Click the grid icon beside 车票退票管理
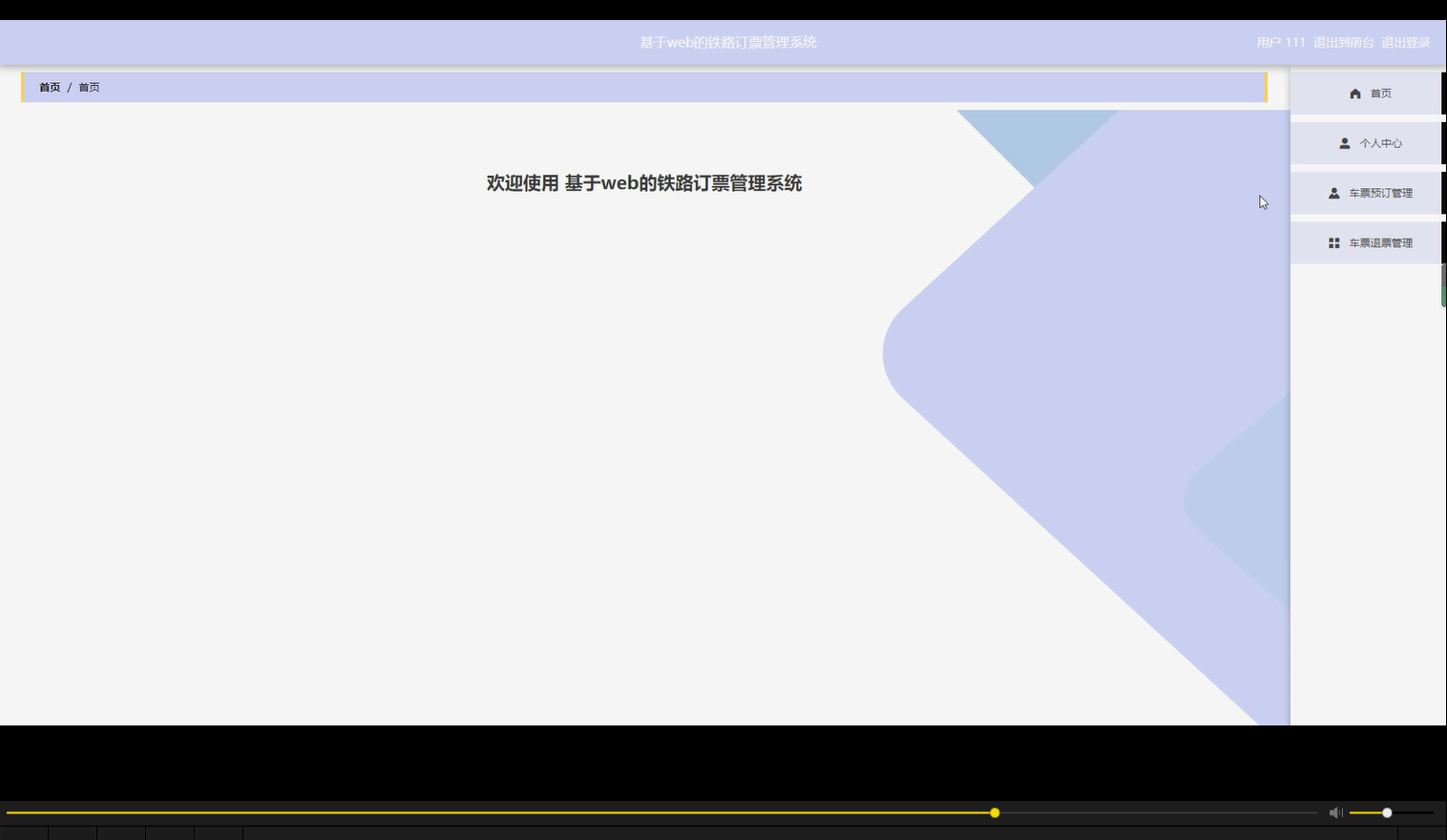1447x840 pixels. point(1333,241)
